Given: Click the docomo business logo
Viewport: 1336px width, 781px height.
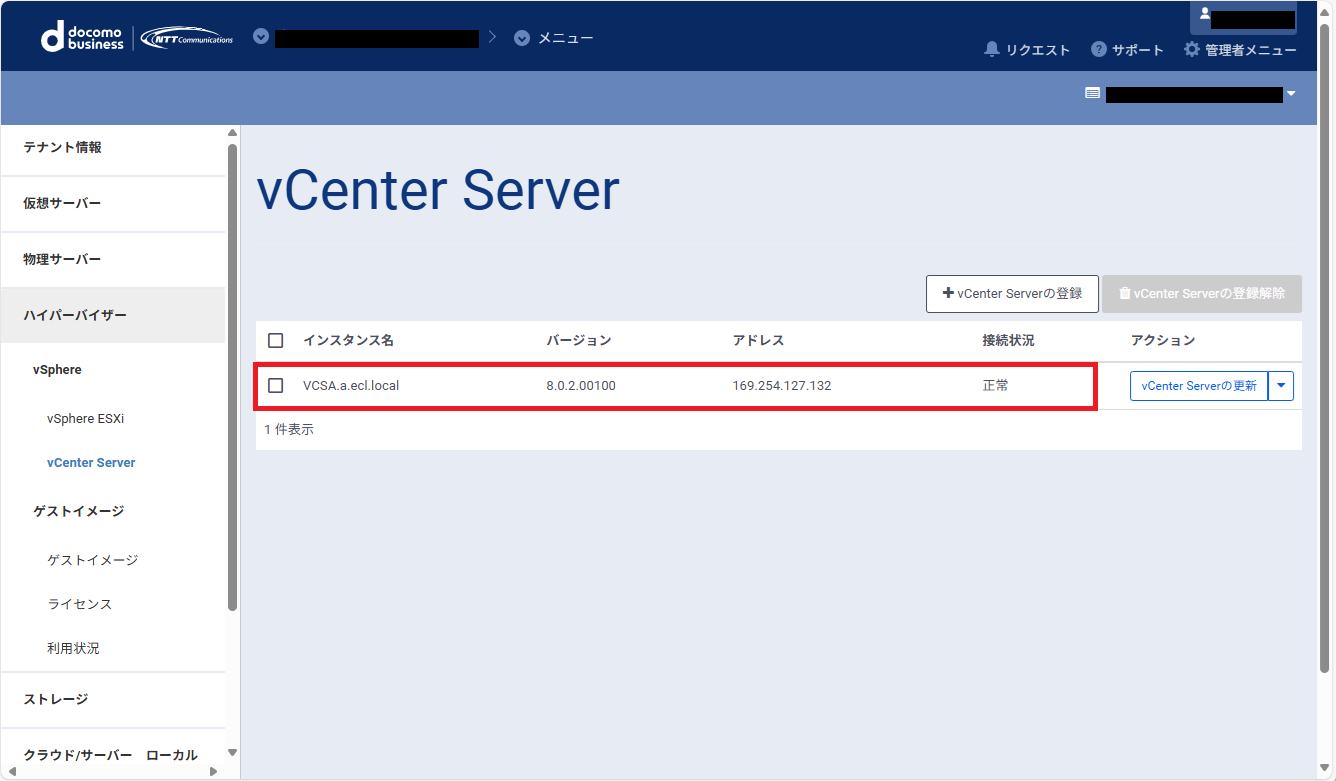Looking at the screenshot, I should [82, 38].
